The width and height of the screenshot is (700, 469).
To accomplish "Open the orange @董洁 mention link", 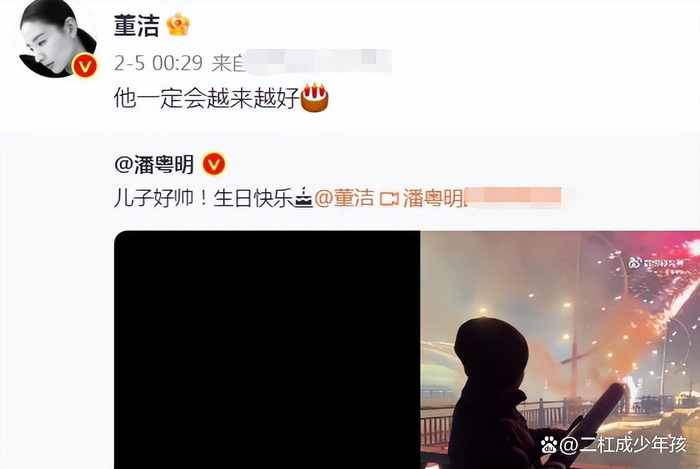I will pyautogui.click(x=344, y=198).
